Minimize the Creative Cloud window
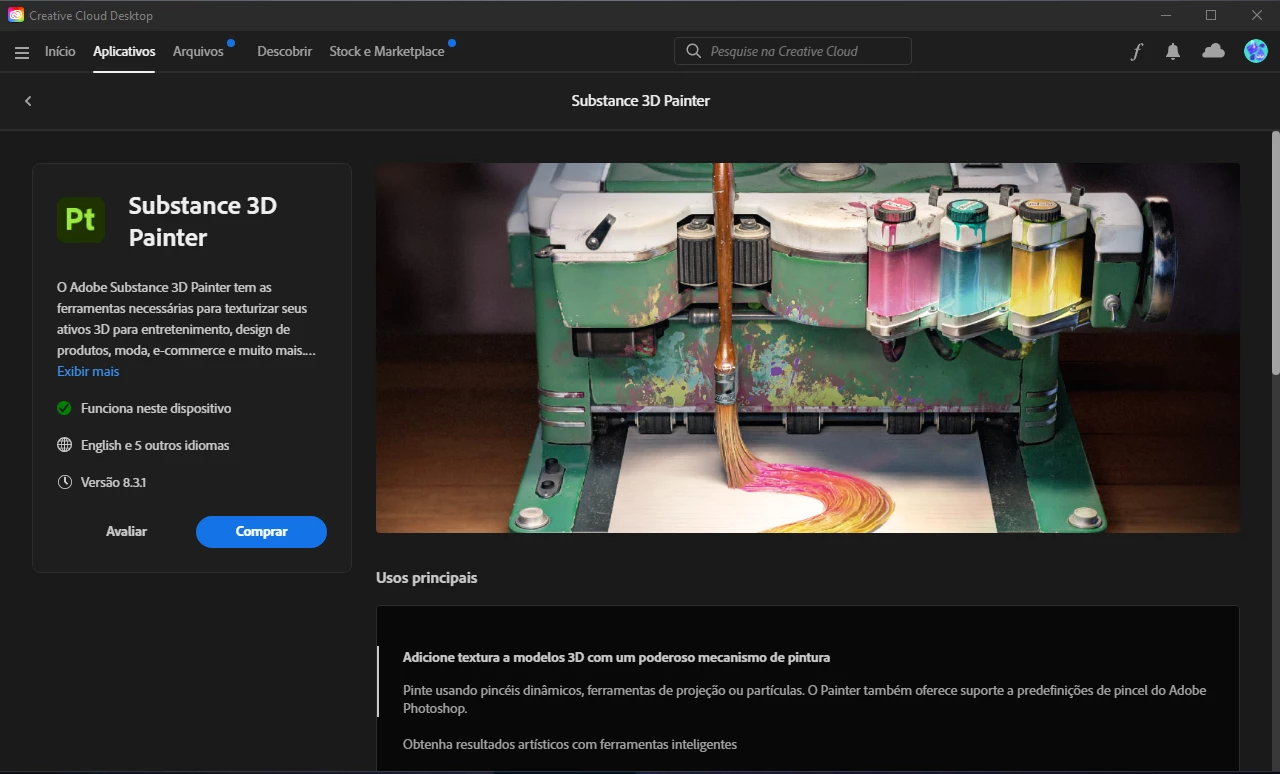1280x774 pixels. tap(1166, 15)
